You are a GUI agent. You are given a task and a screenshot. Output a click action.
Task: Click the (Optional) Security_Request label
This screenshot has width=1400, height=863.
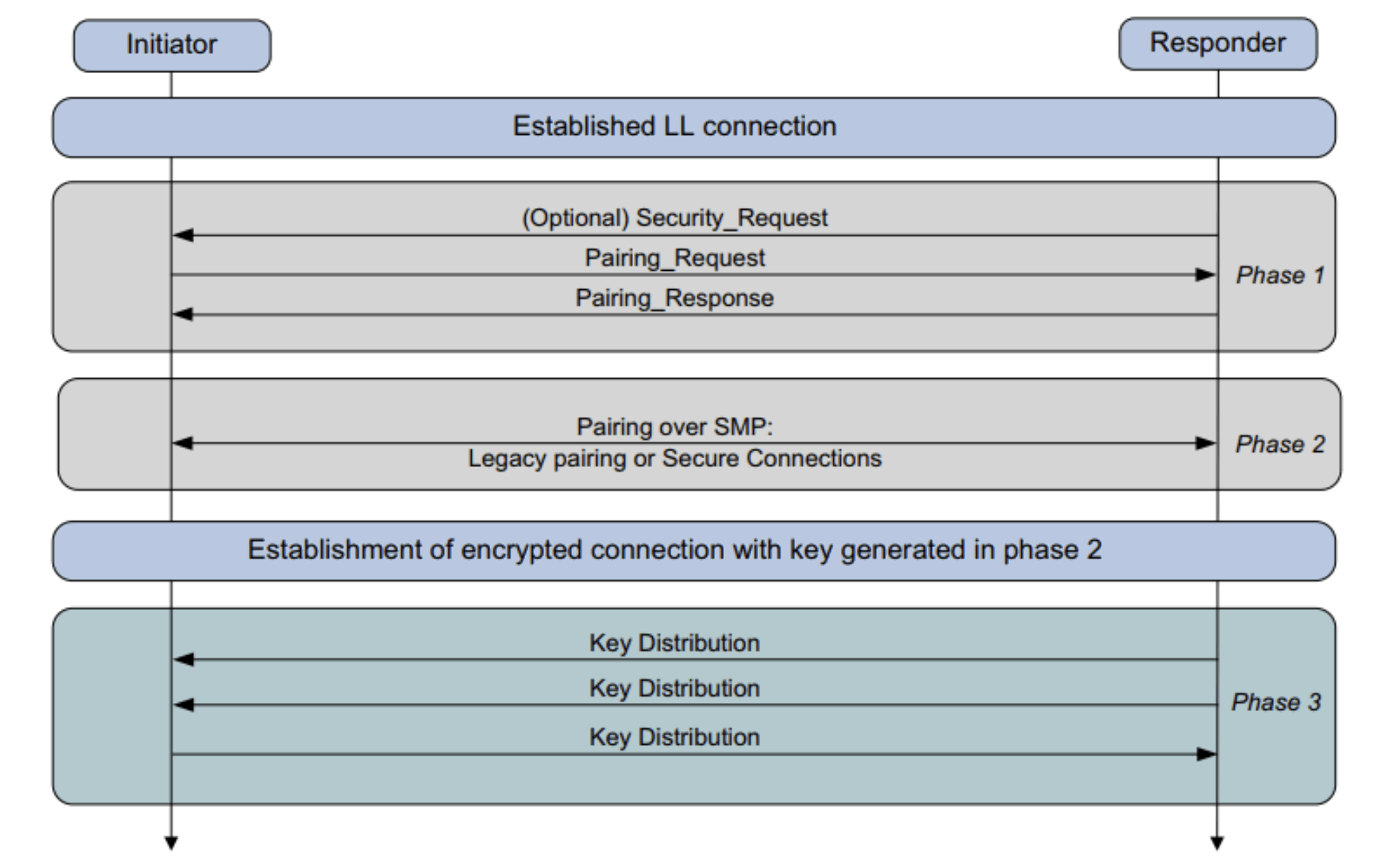click(x=675, y=217)
